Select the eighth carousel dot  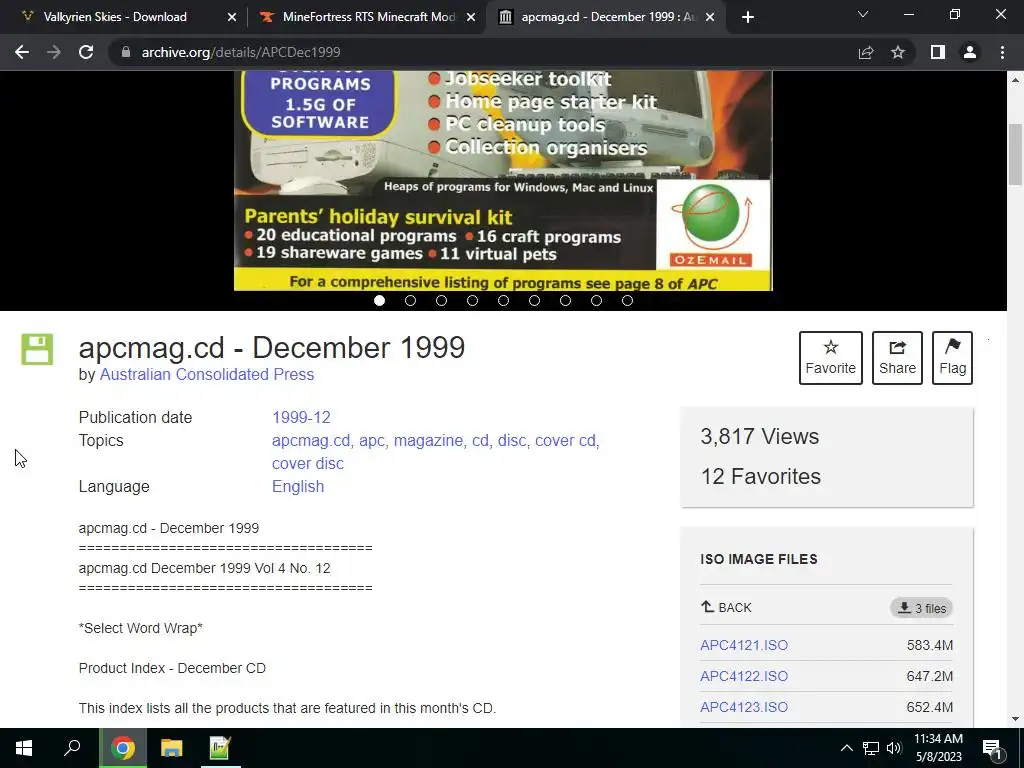596,300
